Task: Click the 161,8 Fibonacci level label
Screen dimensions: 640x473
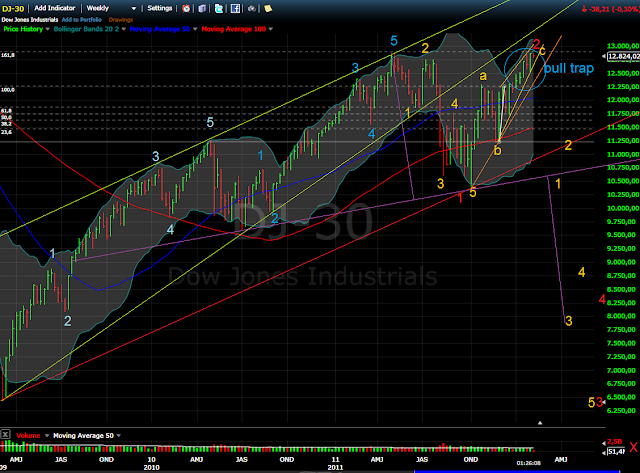Action: pos(8,55)
